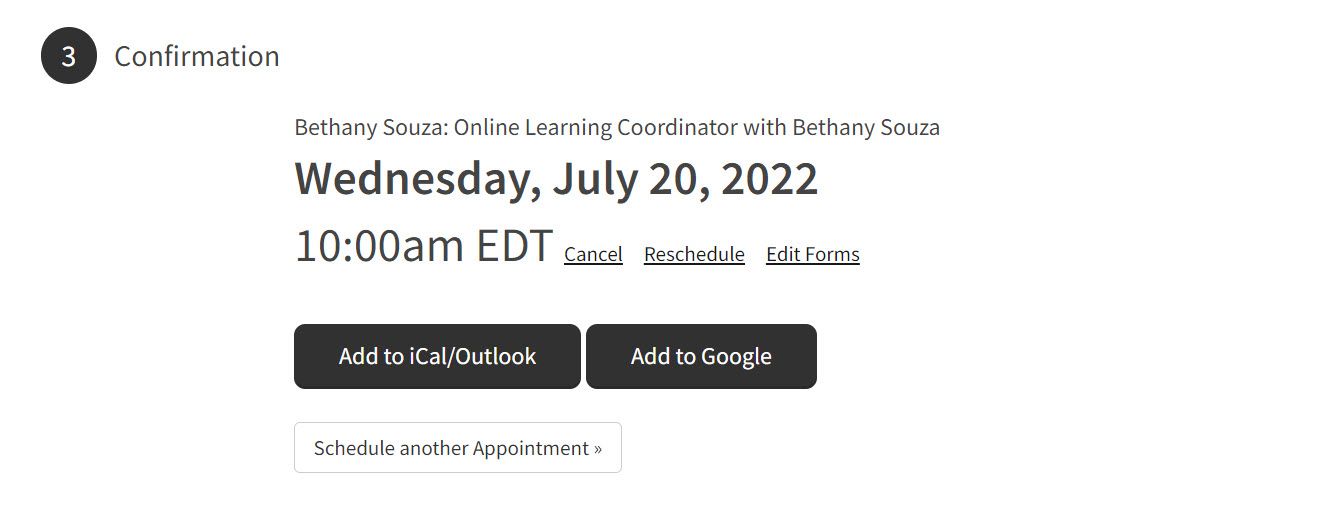Select the Wednesday, July 20, 2022 date heading
The height and width of the screenshot is (529, 1340).
pyautogui.click(x=556, y=179)
